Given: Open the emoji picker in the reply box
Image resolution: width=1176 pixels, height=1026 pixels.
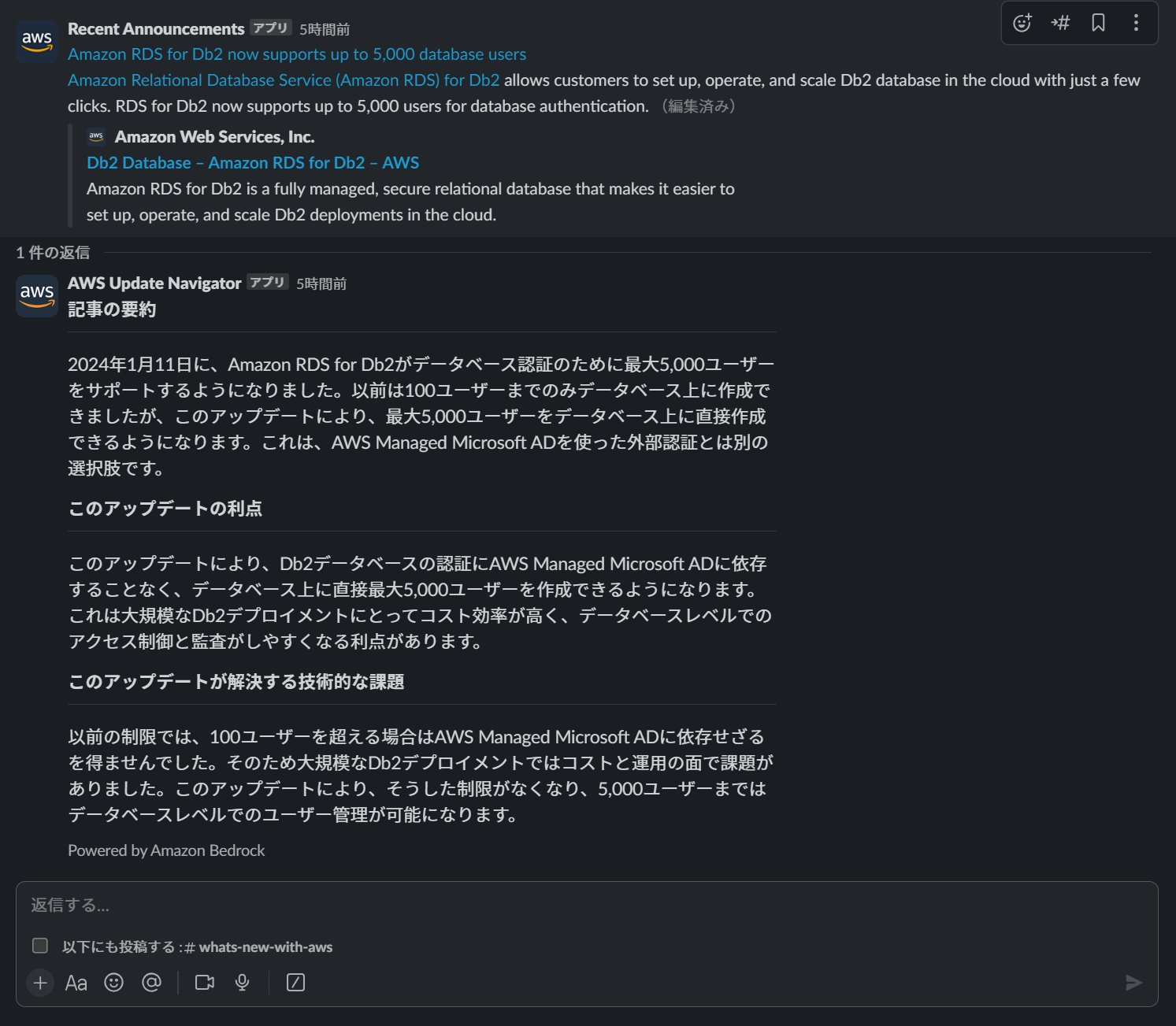Looking at the screenshot, I should pyautogui.click(x=114, y=982).
